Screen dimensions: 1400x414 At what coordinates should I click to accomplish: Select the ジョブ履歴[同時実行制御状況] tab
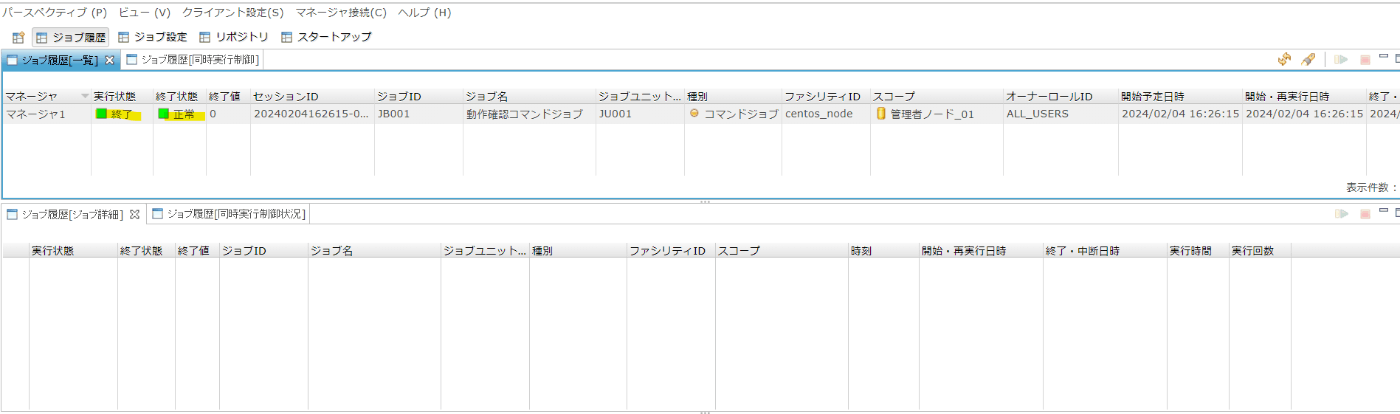click(x=229, y=214)
